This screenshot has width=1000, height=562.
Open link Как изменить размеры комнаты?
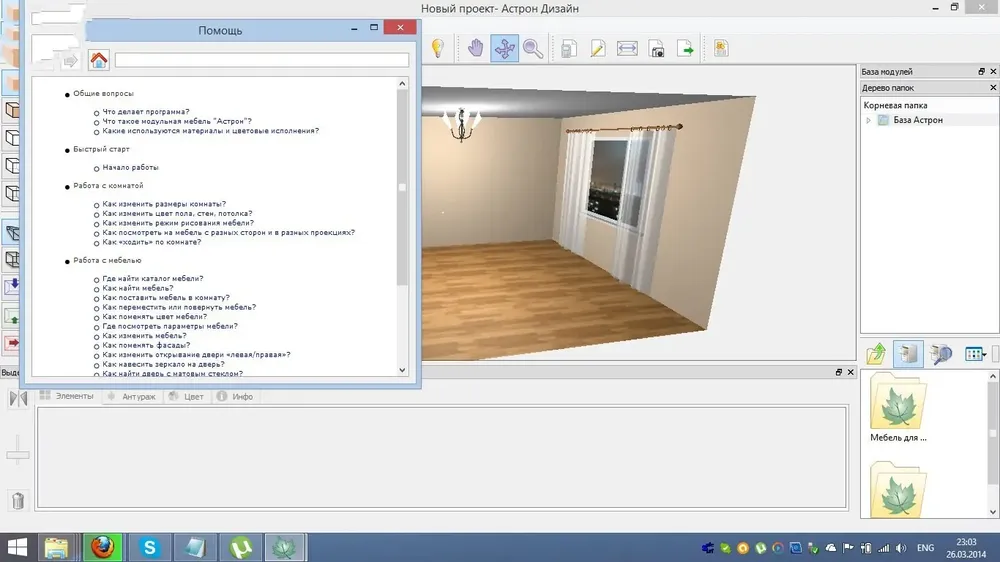click(x=164, y=204)
